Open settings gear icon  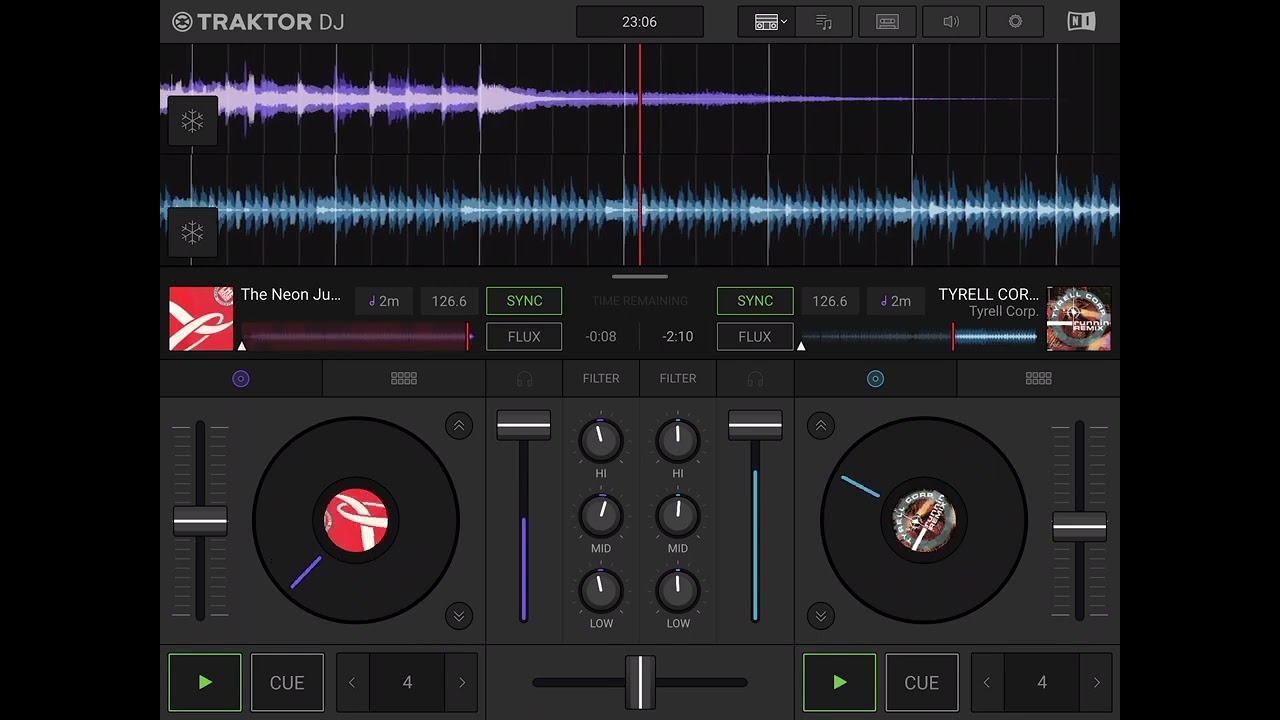click(1015, 22)
